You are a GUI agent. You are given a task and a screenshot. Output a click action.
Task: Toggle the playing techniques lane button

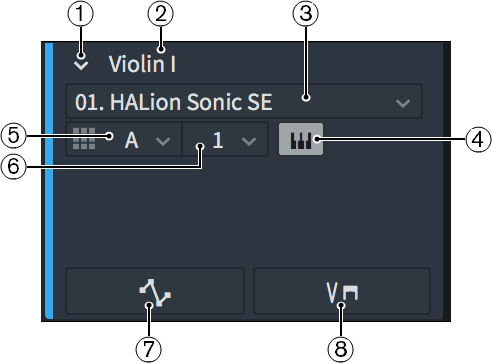[x=342, y=291]
